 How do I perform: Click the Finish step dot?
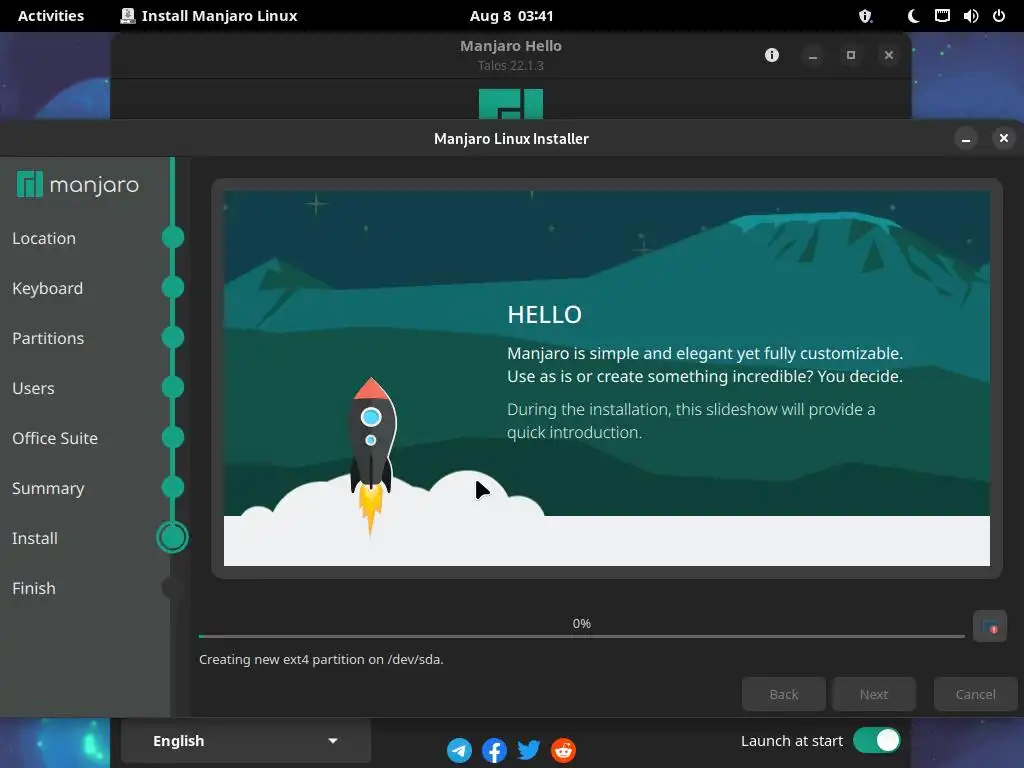click(172, 588)
